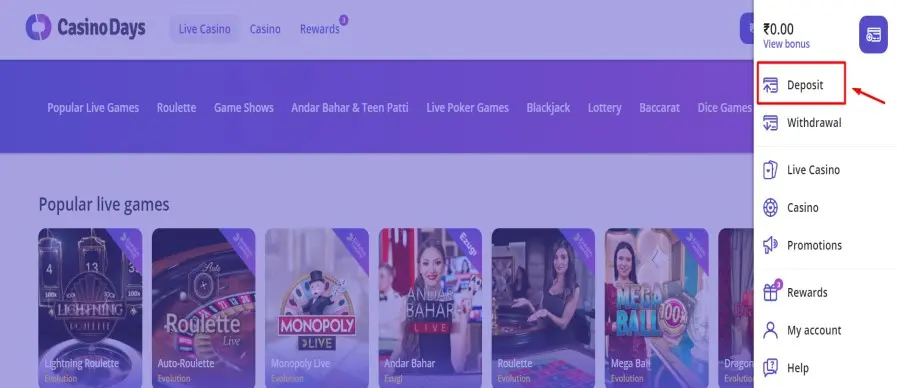
Task: Select the Roulette category filter
Action: tap(176, 108)
